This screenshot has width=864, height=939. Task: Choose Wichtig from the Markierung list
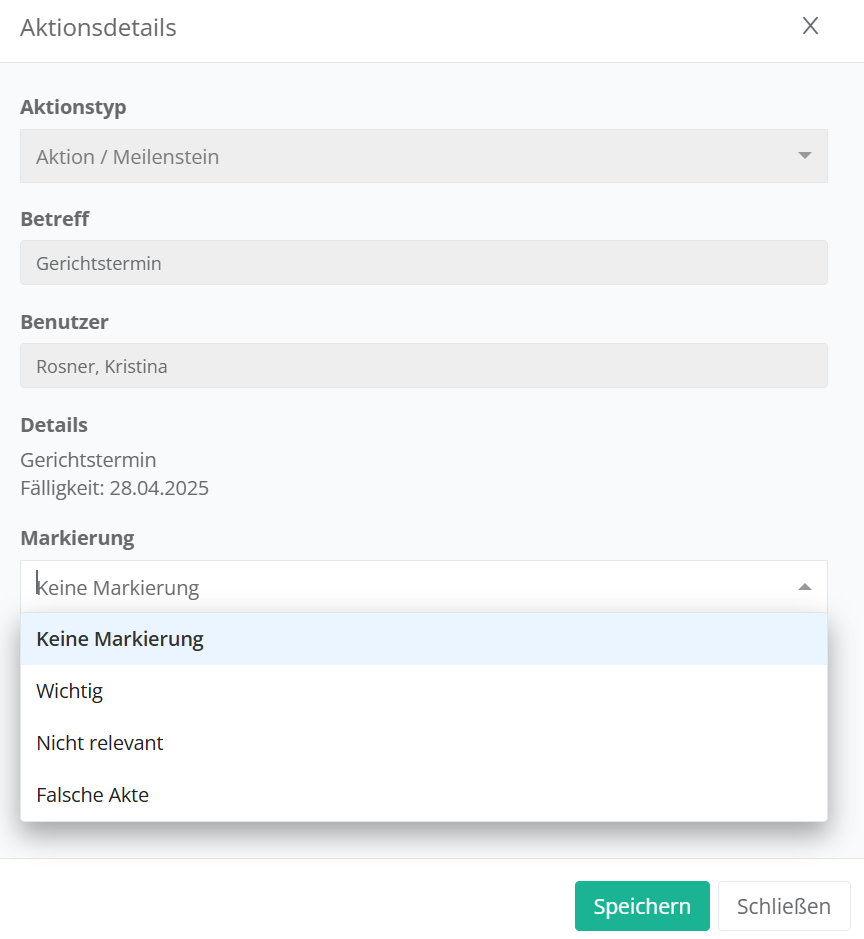coord(70,691)
